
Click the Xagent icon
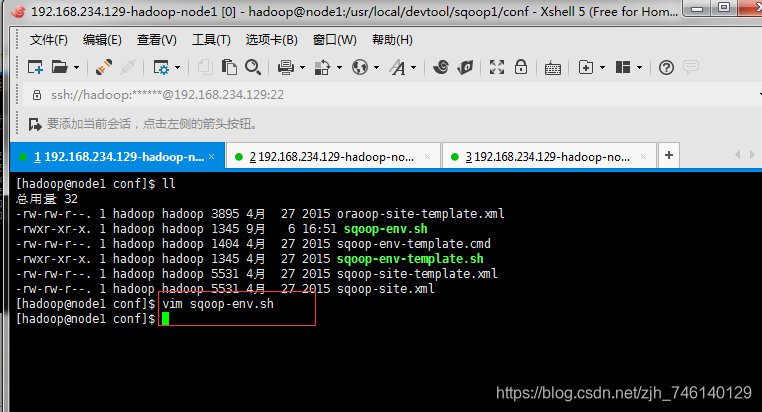click(465, 67)
